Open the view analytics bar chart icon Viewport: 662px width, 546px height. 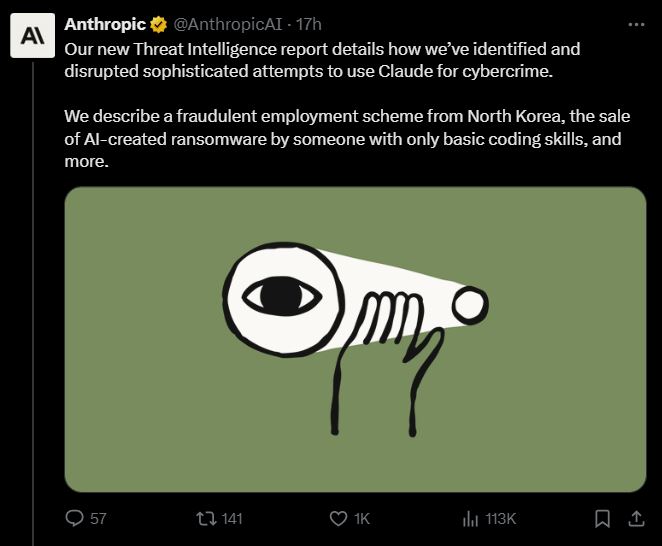click(470, 518)
